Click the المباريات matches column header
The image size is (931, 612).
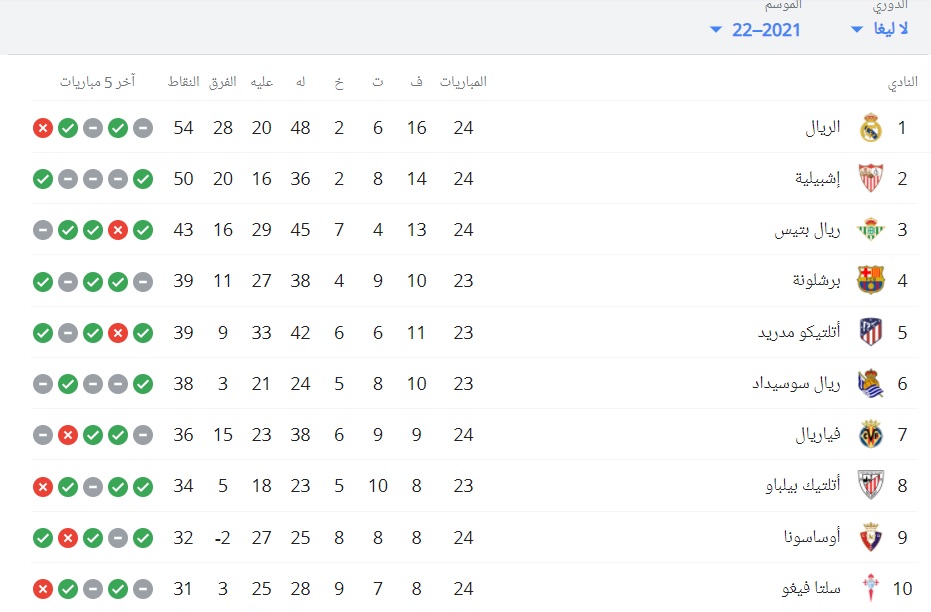(x=463, y=82)
